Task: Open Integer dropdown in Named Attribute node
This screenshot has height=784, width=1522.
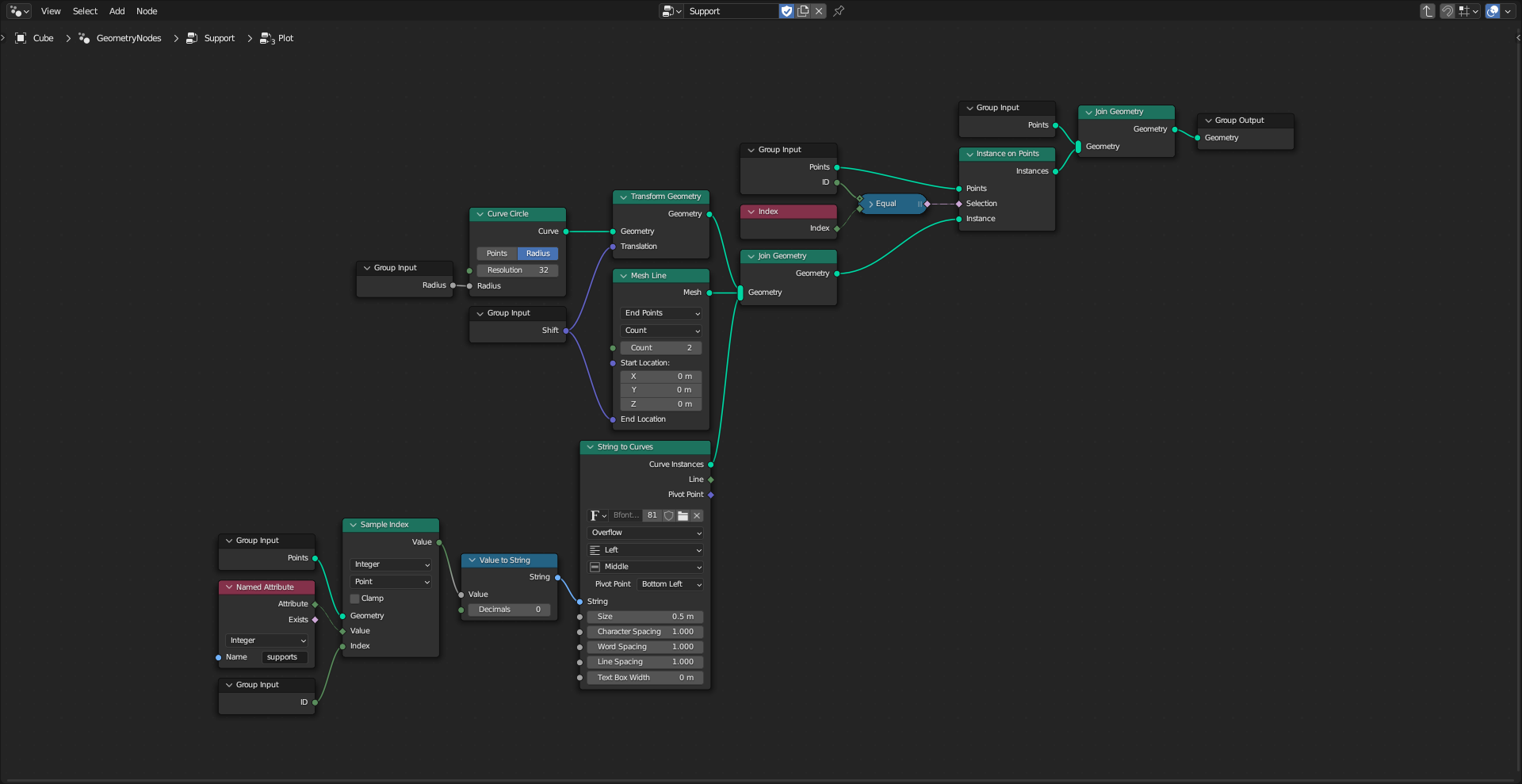Action: click(267, 641)
